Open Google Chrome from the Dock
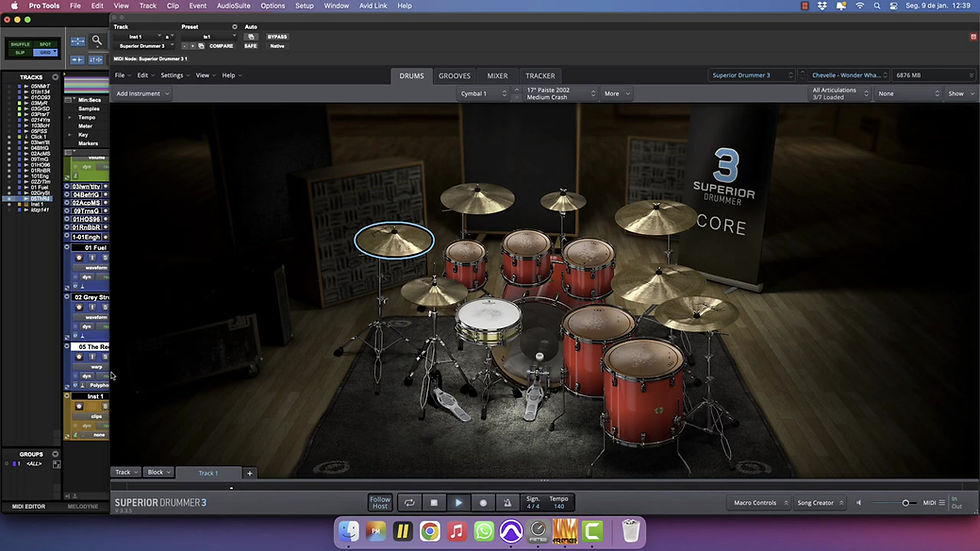This screenshot has height=551, width=980. pyautogui.click(x=429, y=532)
